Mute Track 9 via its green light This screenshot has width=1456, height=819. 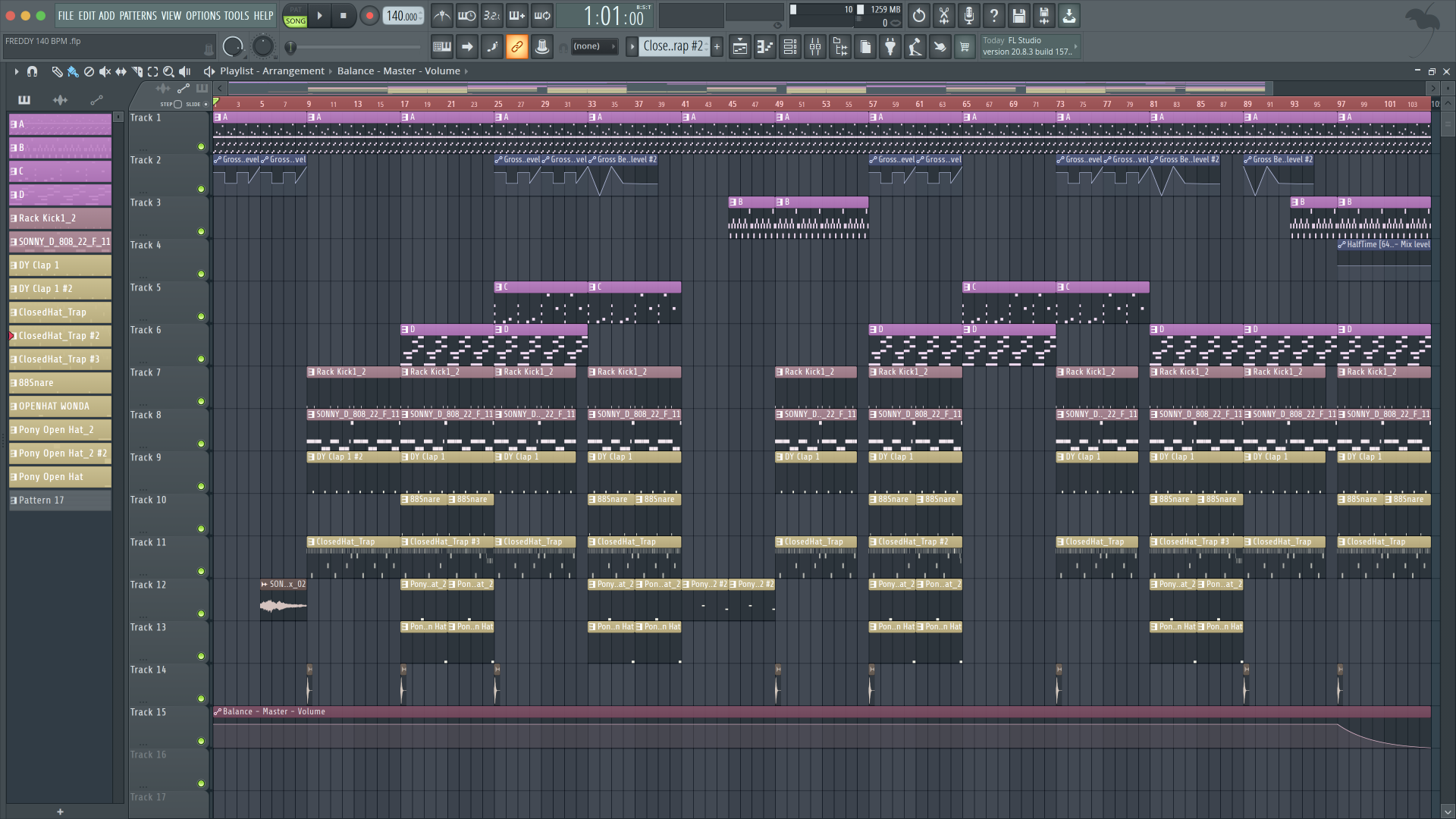coord(201,486)
